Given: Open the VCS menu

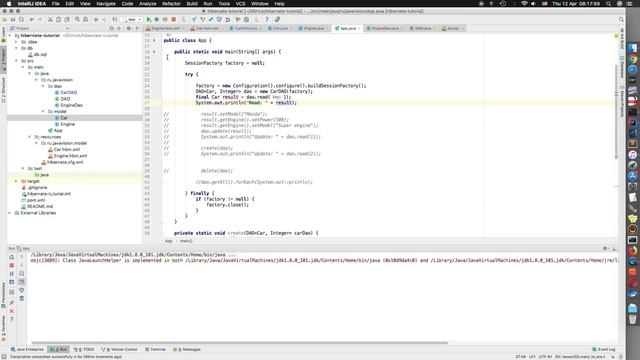Looking at the screenshot, I should click(x=240, y=3).
